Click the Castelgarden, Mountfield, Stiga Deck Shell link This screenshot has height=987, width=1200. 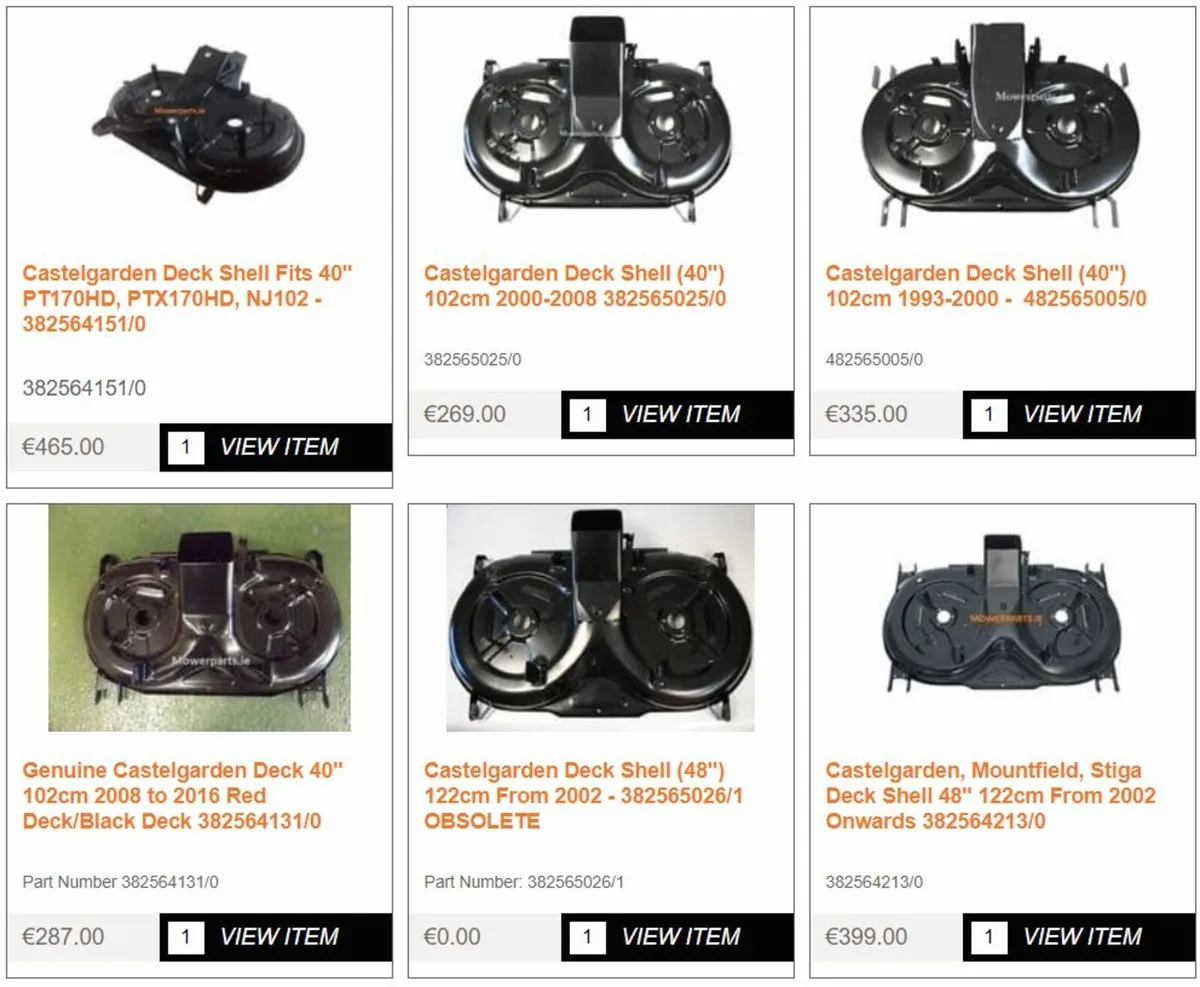coord(990,797)
